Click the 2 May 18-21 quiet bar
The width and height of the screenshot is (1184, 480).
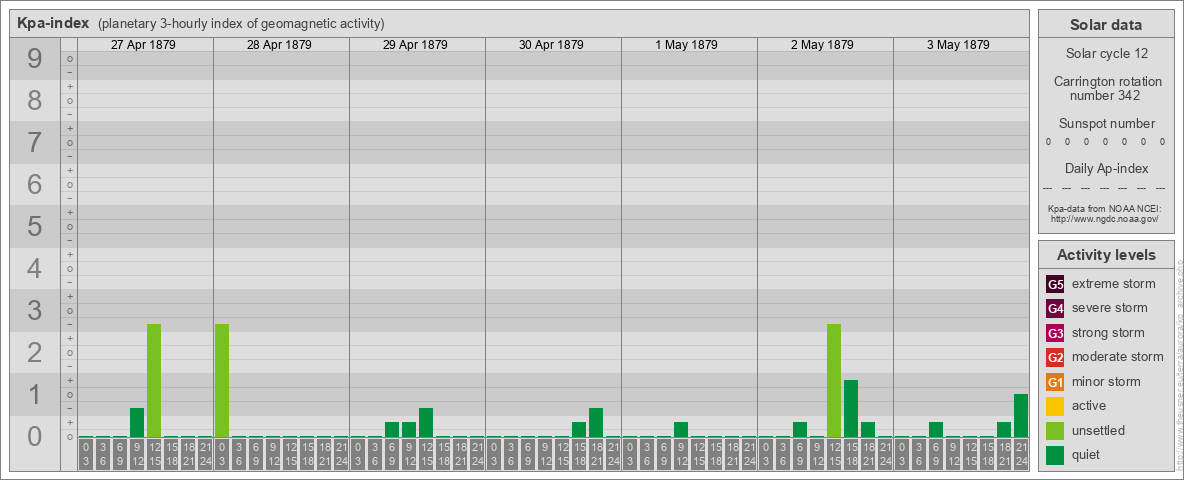(868, 429)
